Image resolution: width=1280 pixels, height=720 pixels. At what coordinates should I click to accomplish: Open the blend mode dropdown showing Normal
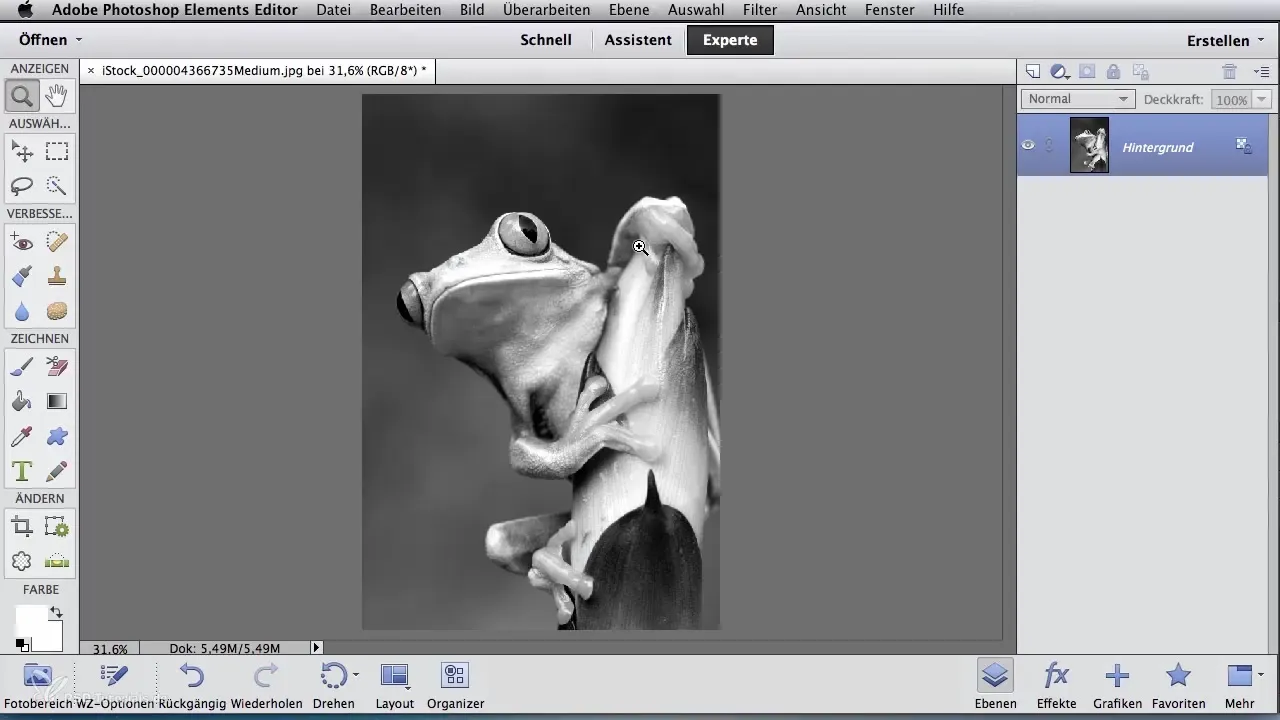pyautogui.click(x=1078, y=99)
